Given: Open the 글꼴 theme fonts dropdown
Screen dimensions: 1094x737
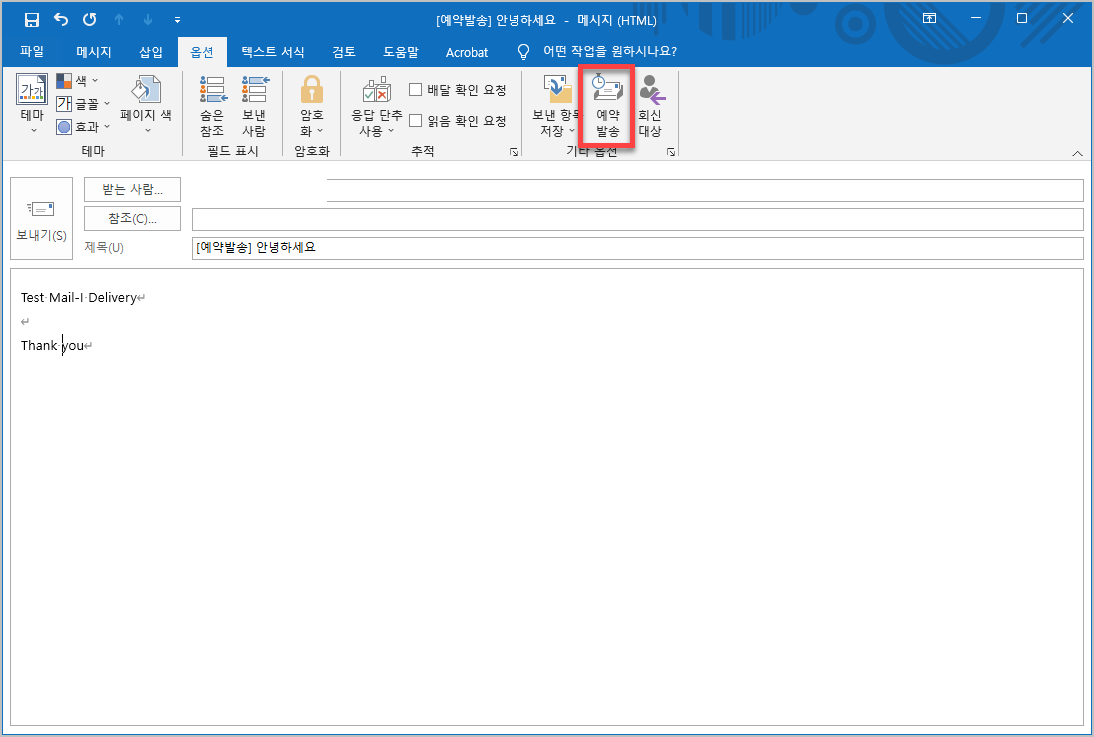Looking at the screenshot, I should [83, 104].
